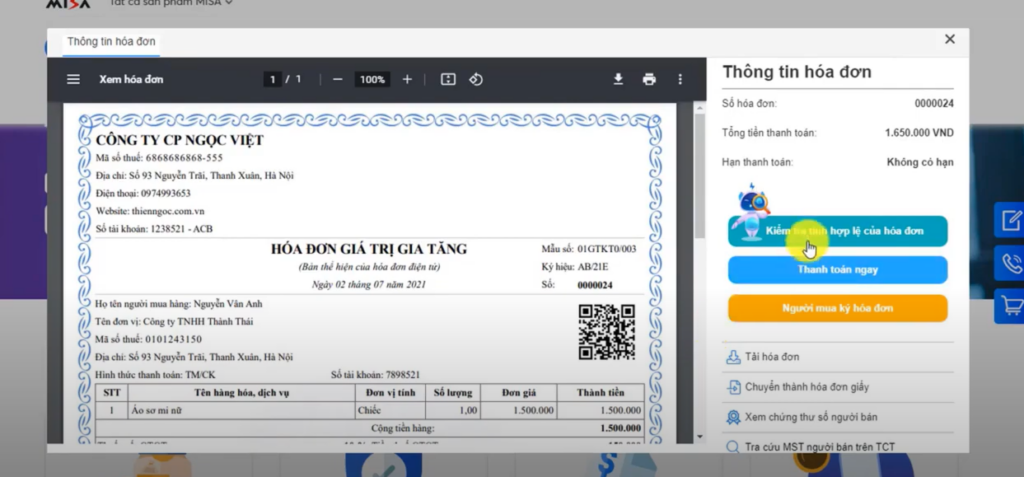
Task: Click the PDF viewer vertical scrollbar
Action: click(700, 176)
